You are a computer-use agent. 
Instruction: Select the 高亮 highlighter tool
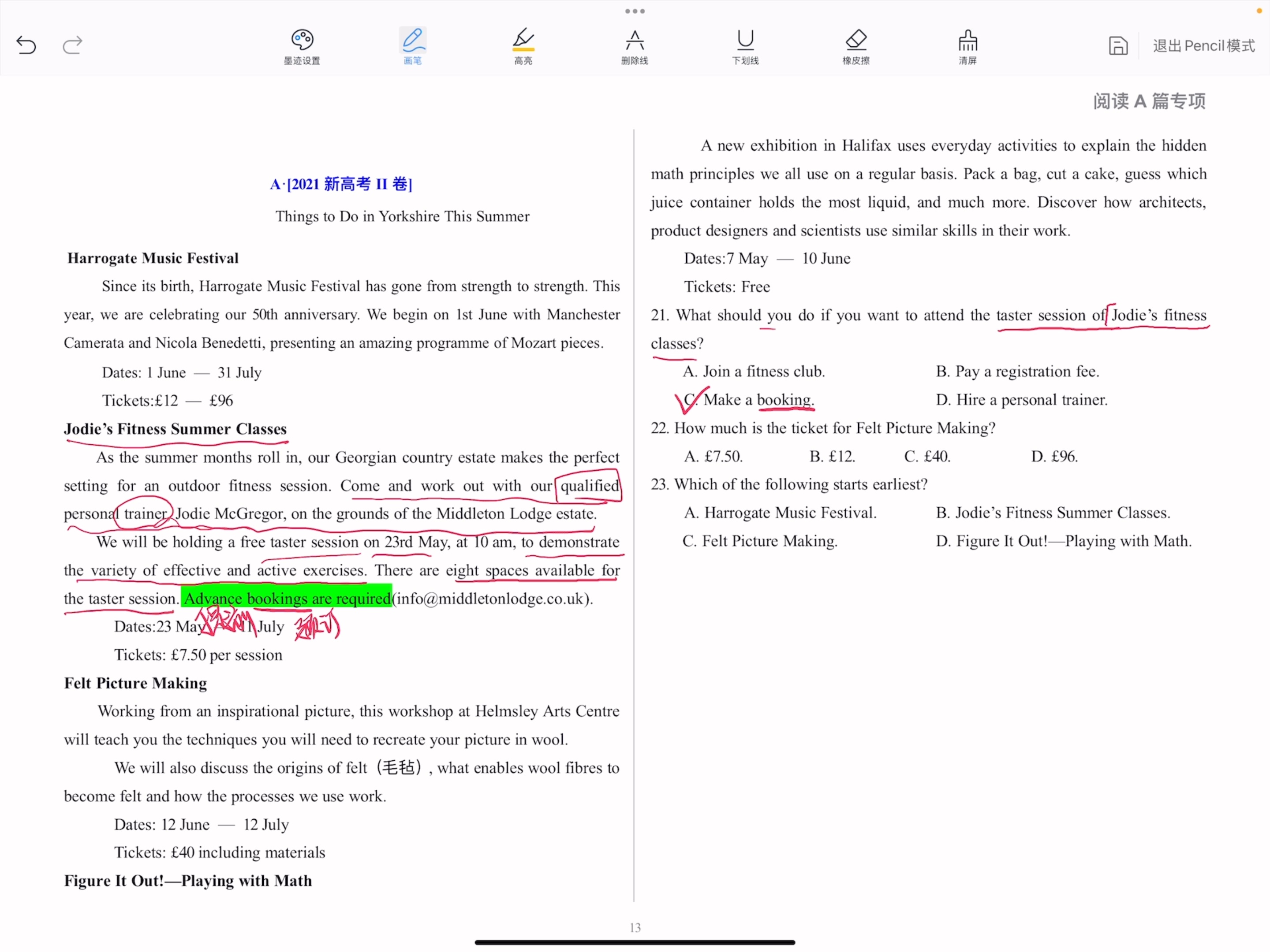(x=523, y=47)
